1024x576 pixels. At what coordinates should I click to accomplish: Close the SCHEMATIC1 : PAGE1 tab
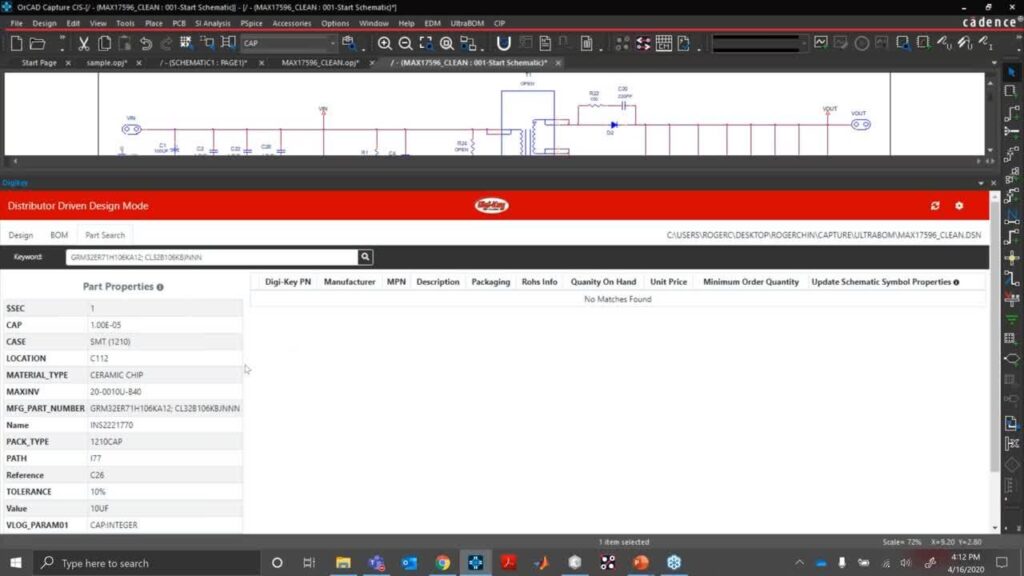pyautogui.click(x=262, y=63)
